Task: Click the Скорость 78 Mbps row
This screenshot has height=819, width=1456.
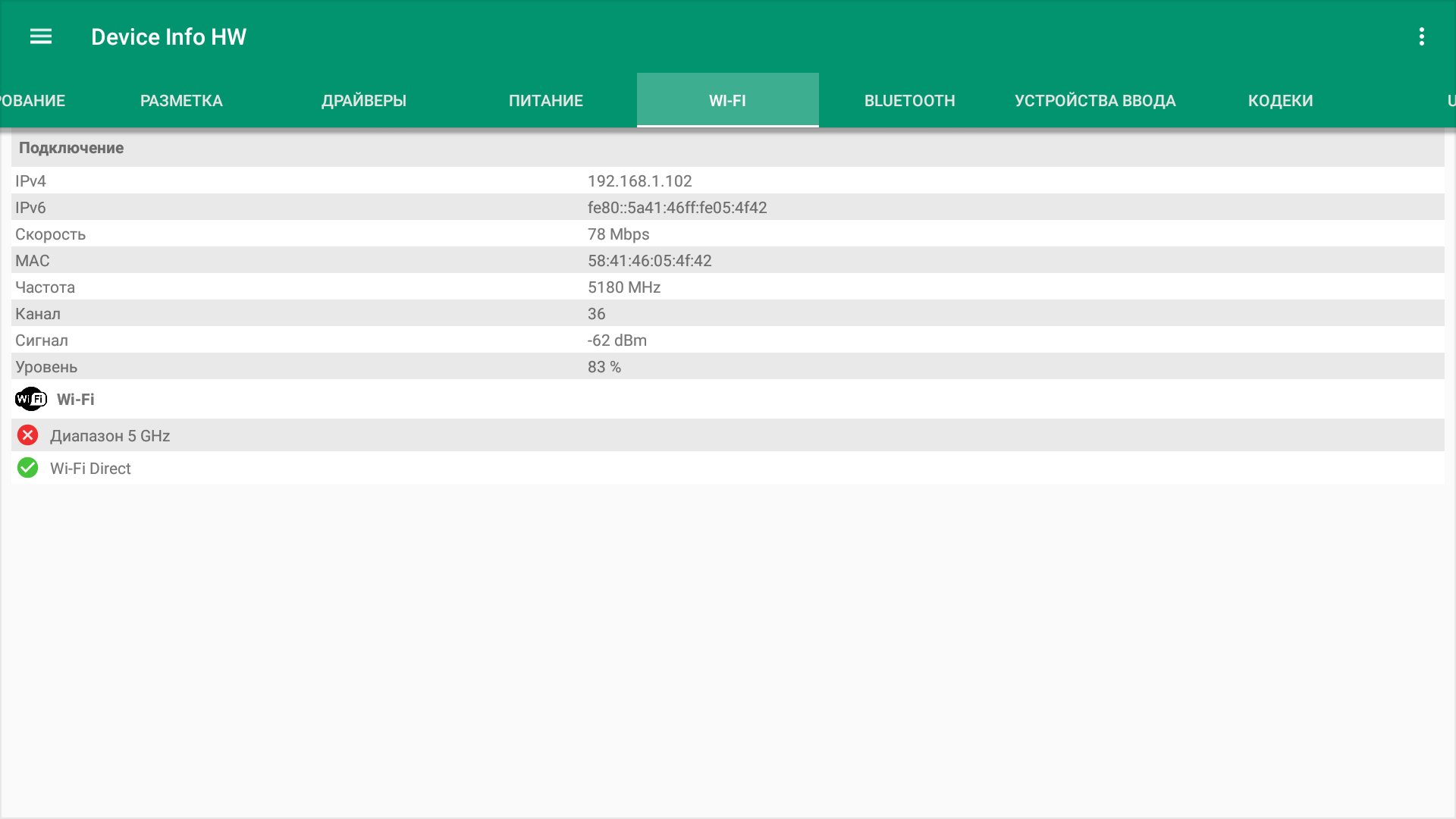Action: coord(618,234)
